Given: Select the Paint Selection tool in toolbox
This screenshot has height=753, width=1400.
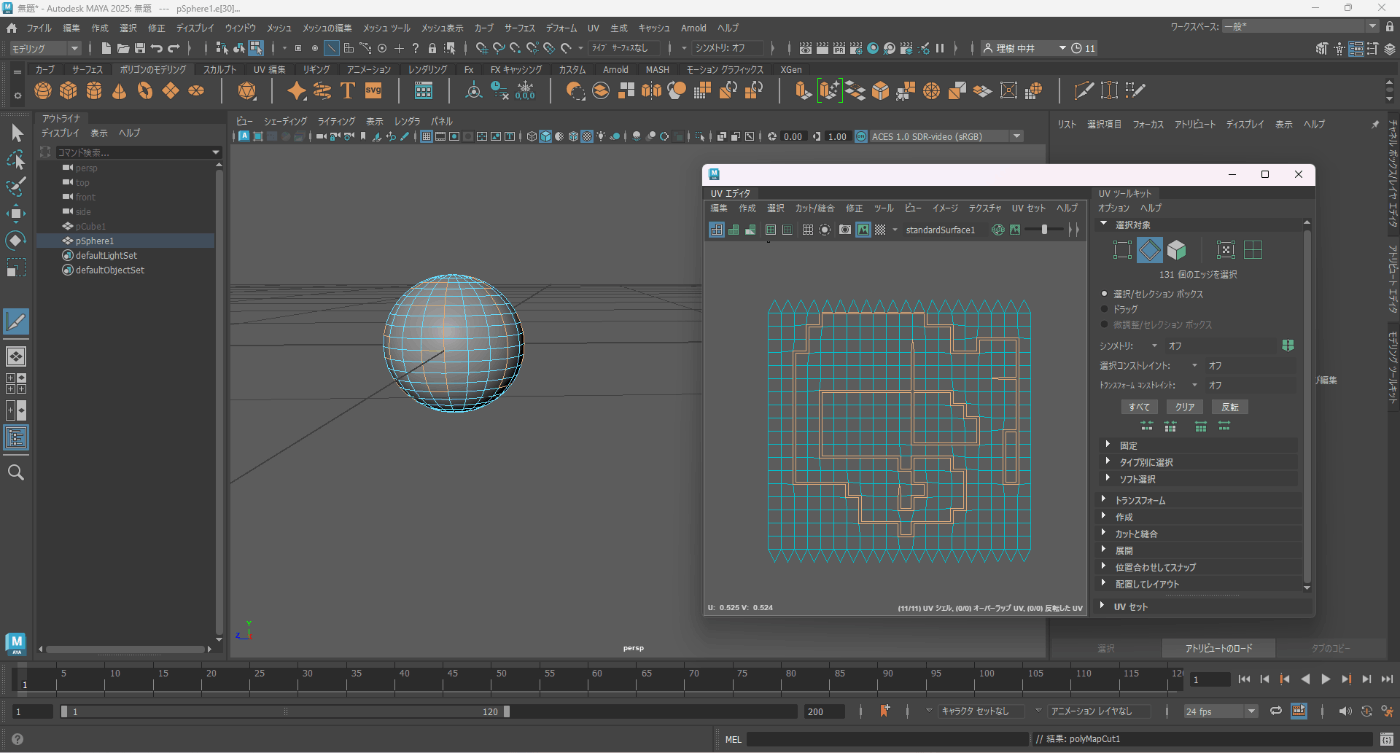Looking at the screenshot, I should (x=16, y=186).
